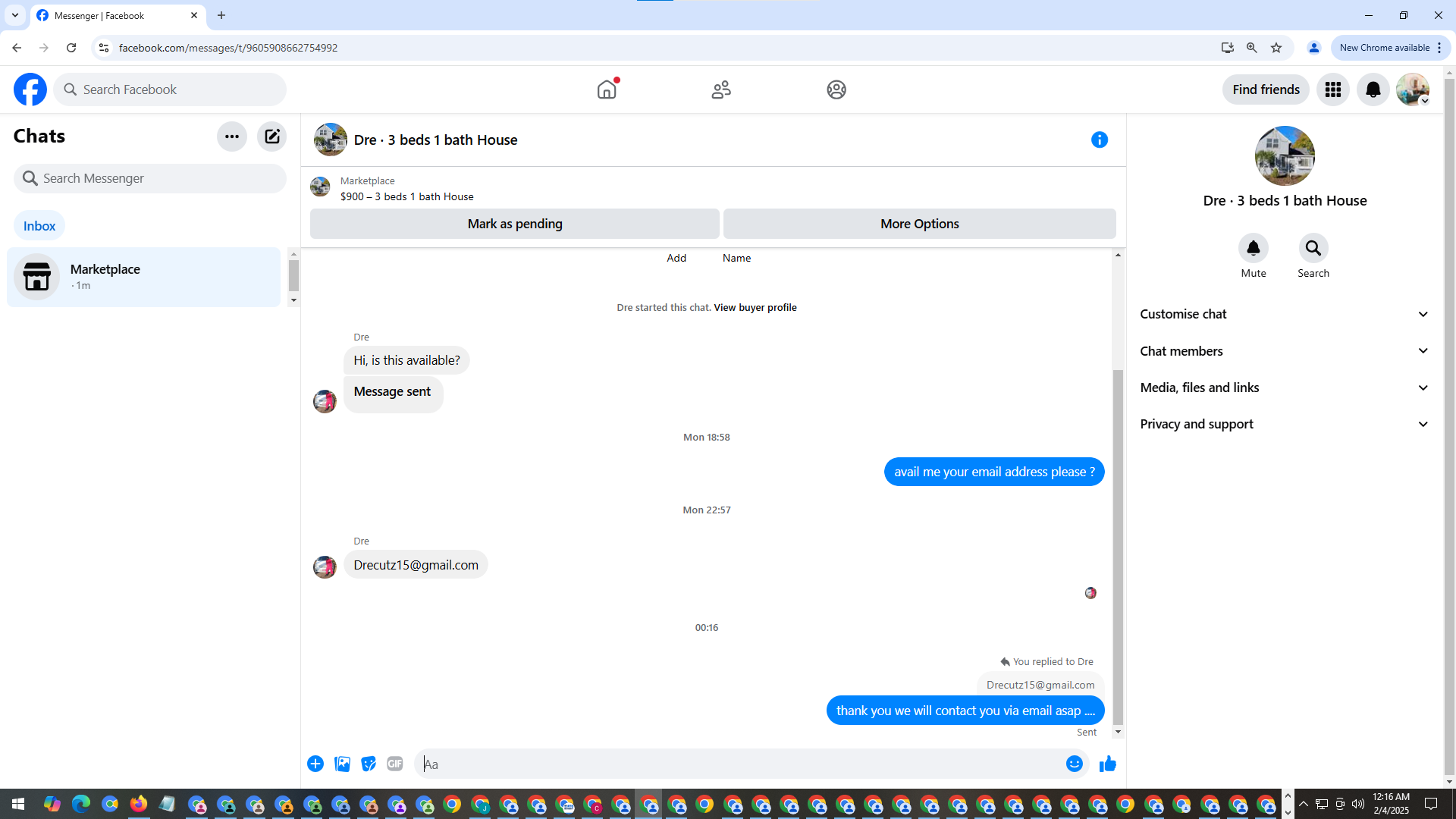Click the browser address bar URL
1456x819 pixels.
[228, 48]
